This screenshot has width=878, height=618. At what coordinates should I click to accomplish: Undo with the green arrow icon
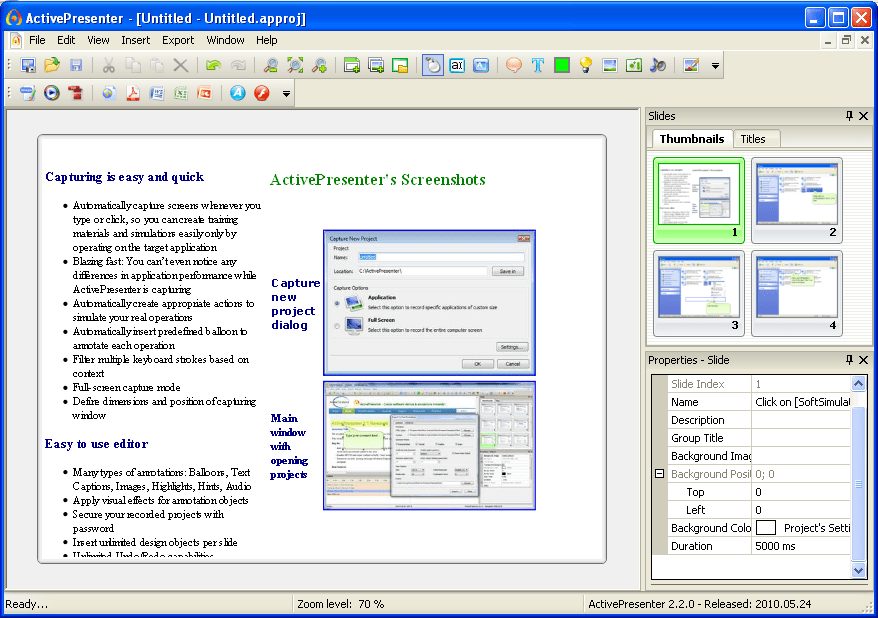pyautogui.click(x=213, y=65)
